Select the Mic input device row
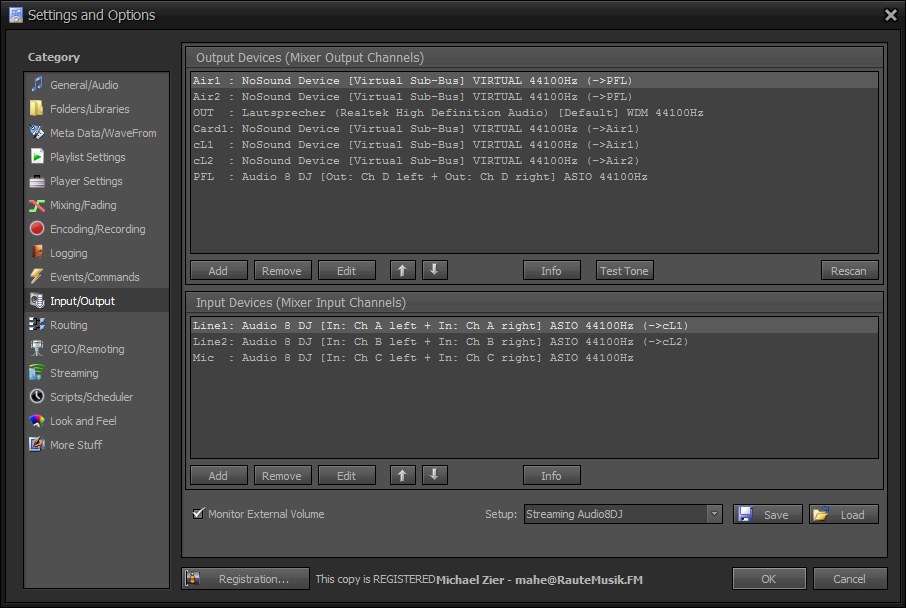The image size is (906, 608). [412, 358]
